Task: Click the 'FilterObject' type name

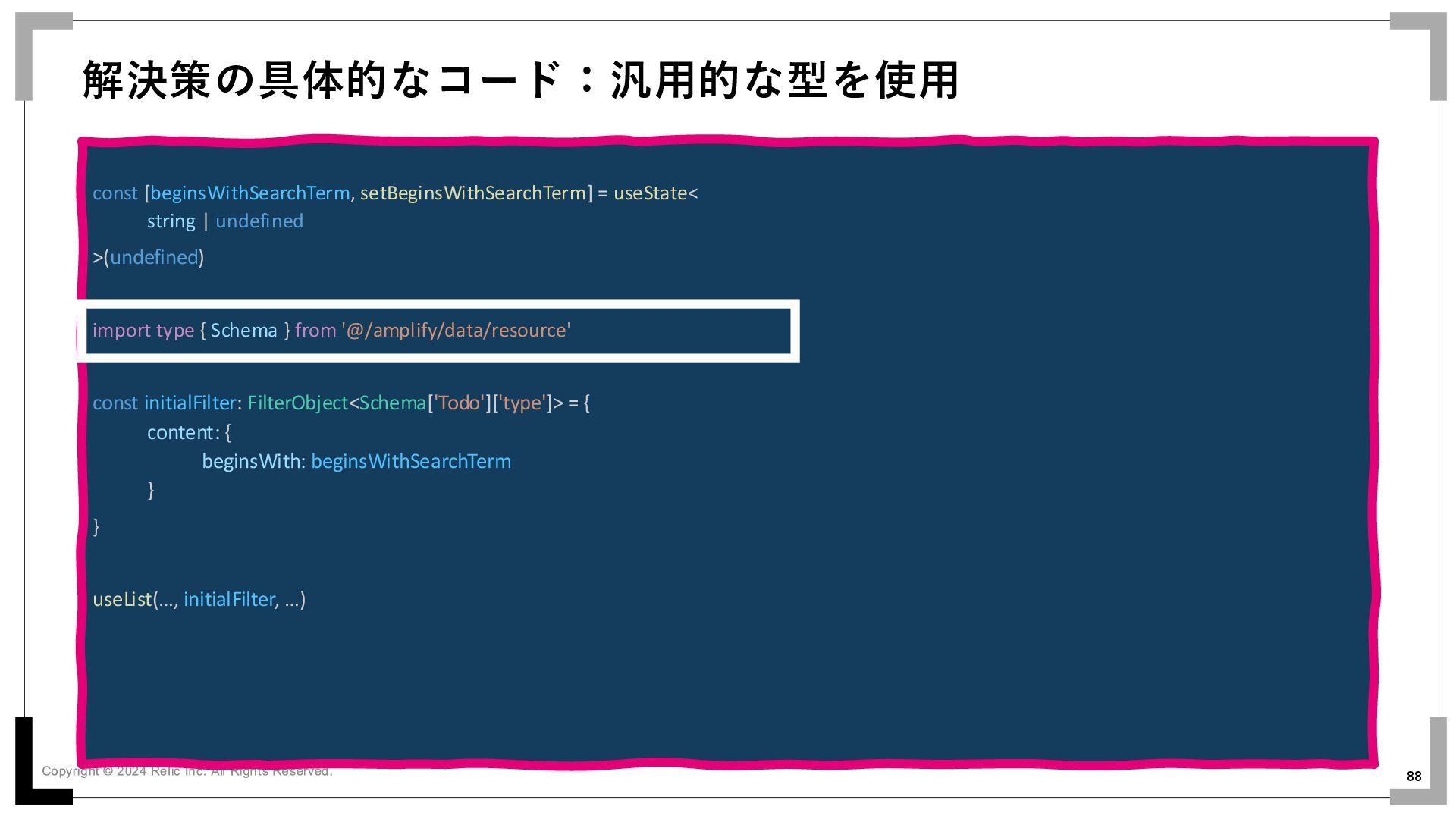Action: coord(297,403)
